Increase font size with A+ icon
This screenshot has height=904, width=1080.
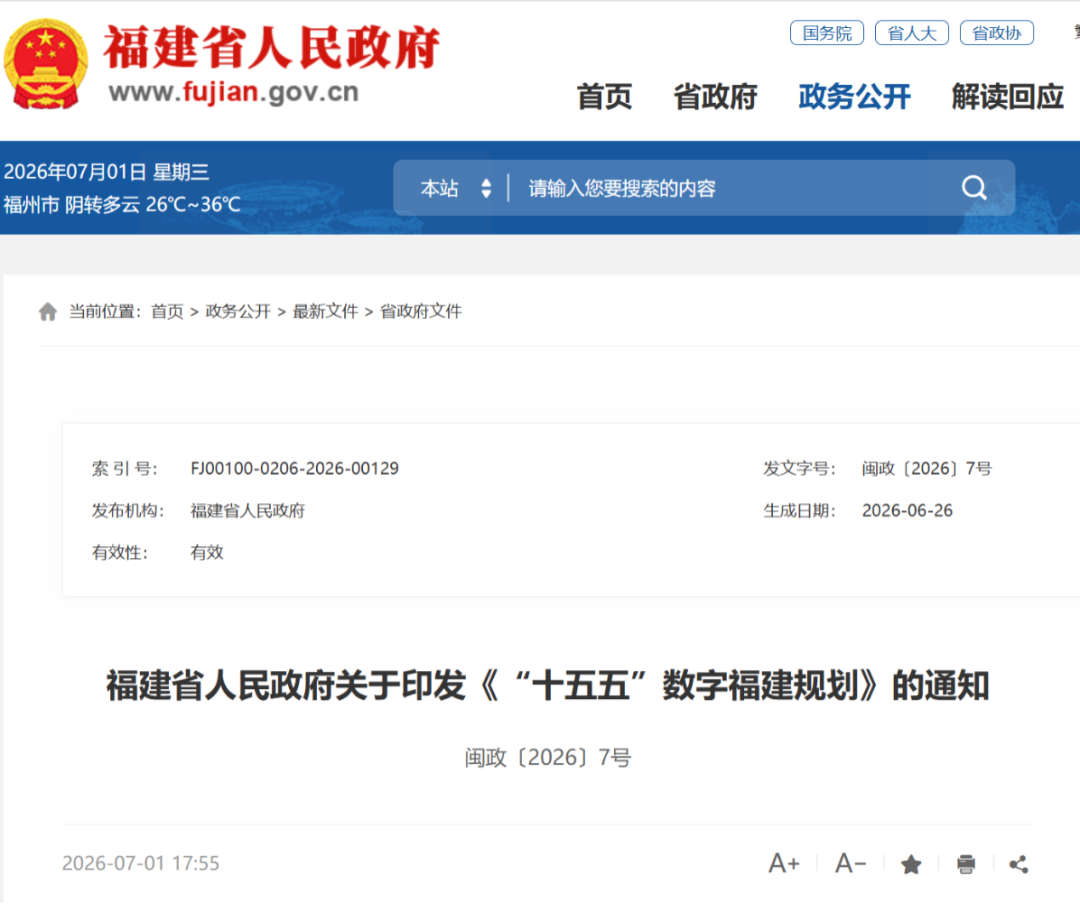(784, 863)
